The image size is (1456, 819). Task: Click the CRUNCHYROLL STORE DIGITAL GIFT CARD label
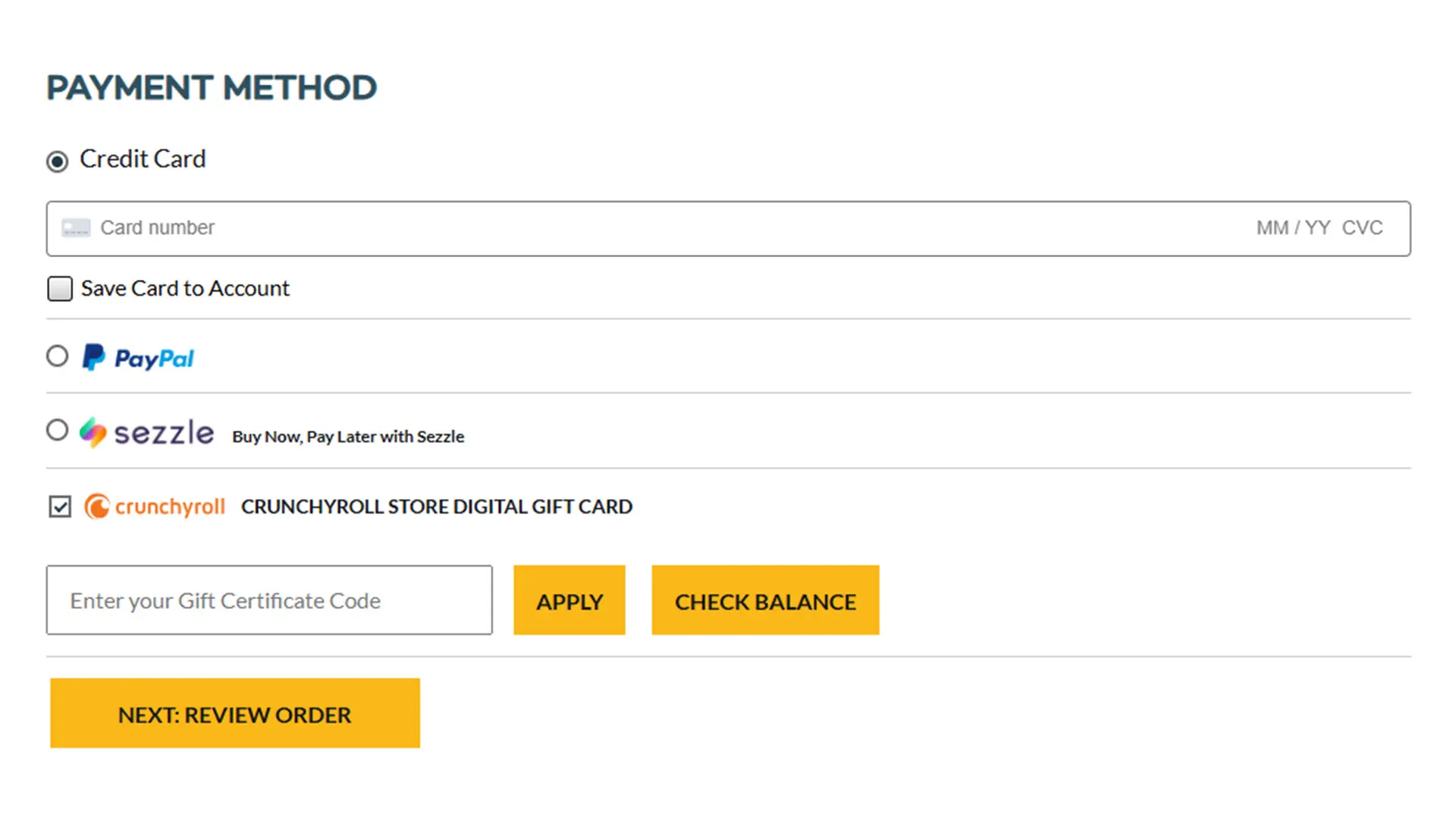pyautogui.click(x=436, y=506)
